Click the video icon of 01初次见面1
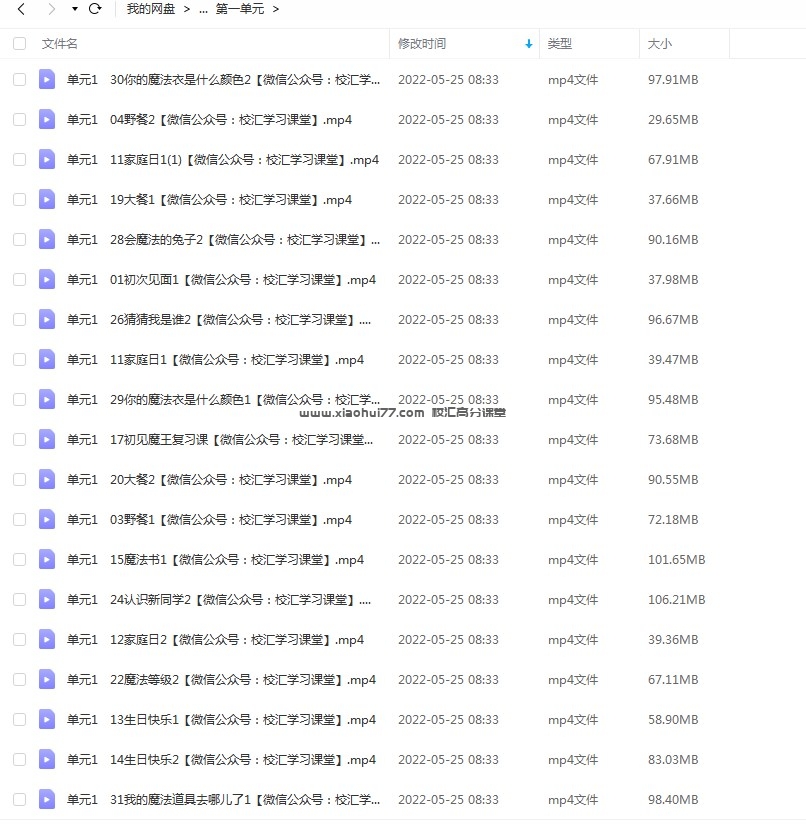Screen dimensions: 806x834 click(47, 280)
